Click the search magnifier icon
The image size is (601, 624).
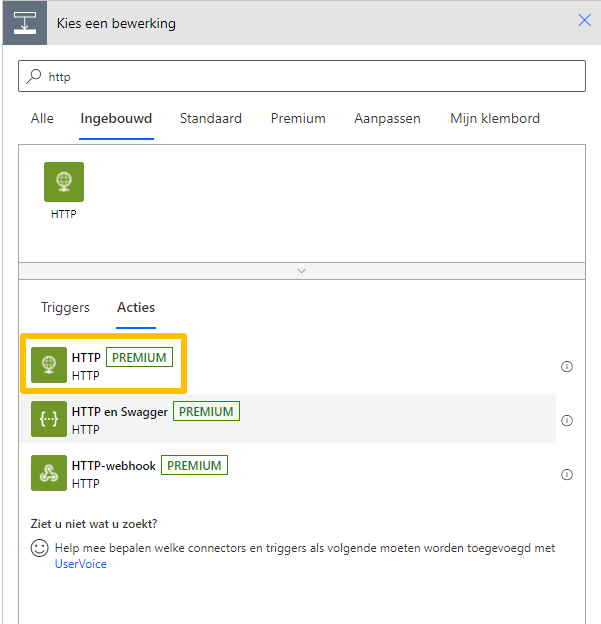[34, 76]
